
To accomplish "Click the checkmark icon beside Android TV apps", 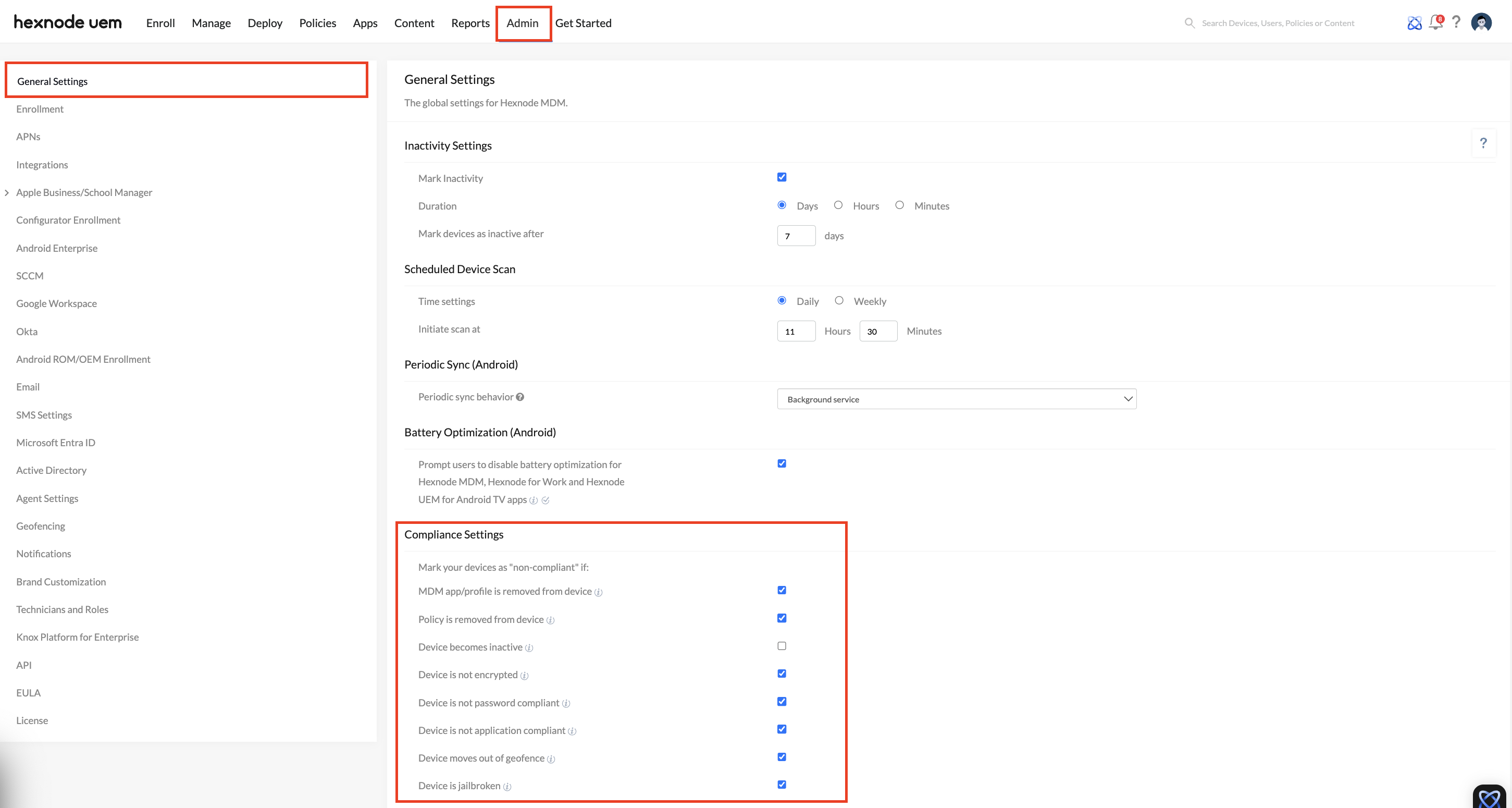I will [546, 500].
